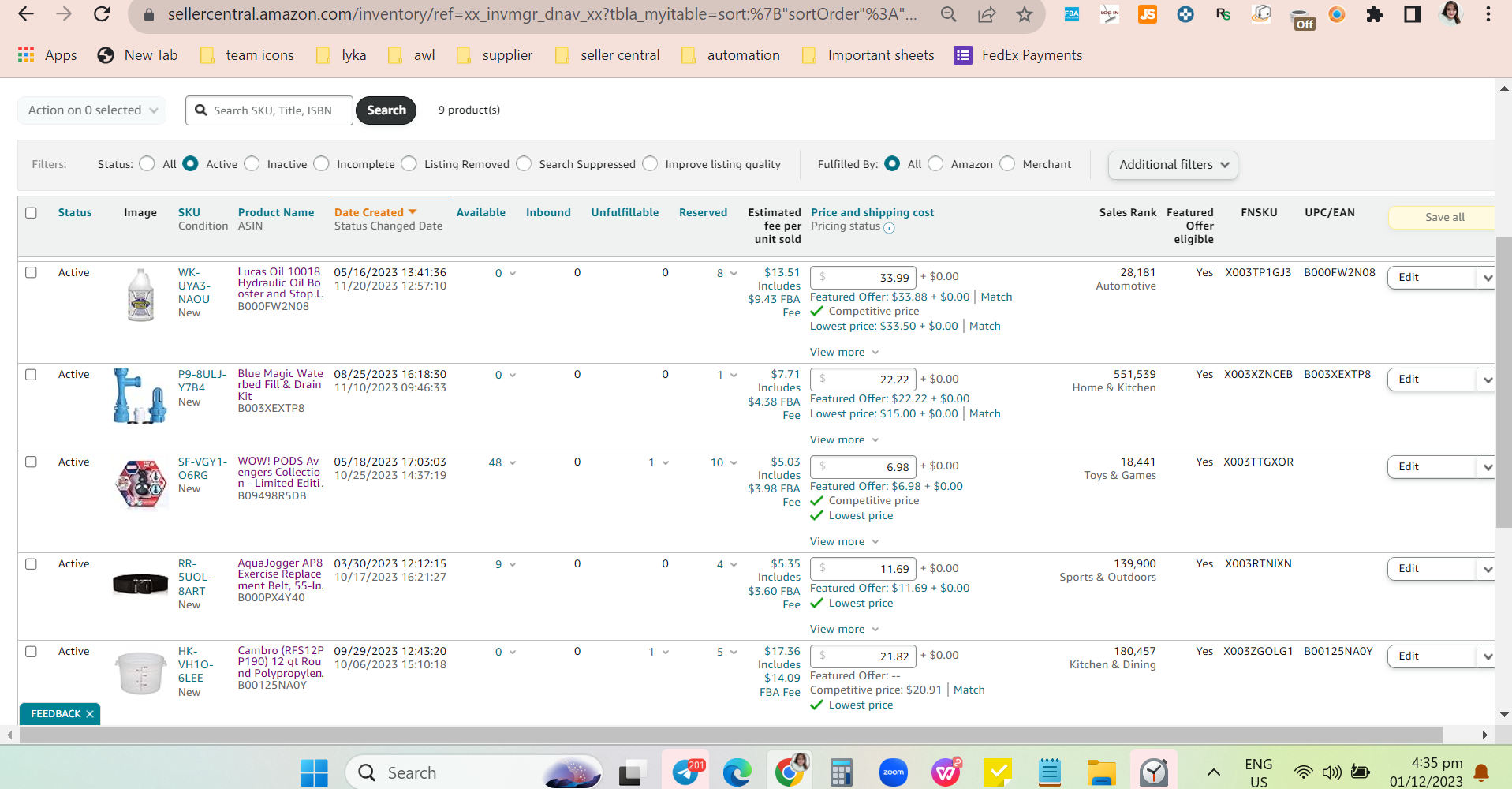
Task: Open File Explorer from the taskbar
Action: 1102,772
